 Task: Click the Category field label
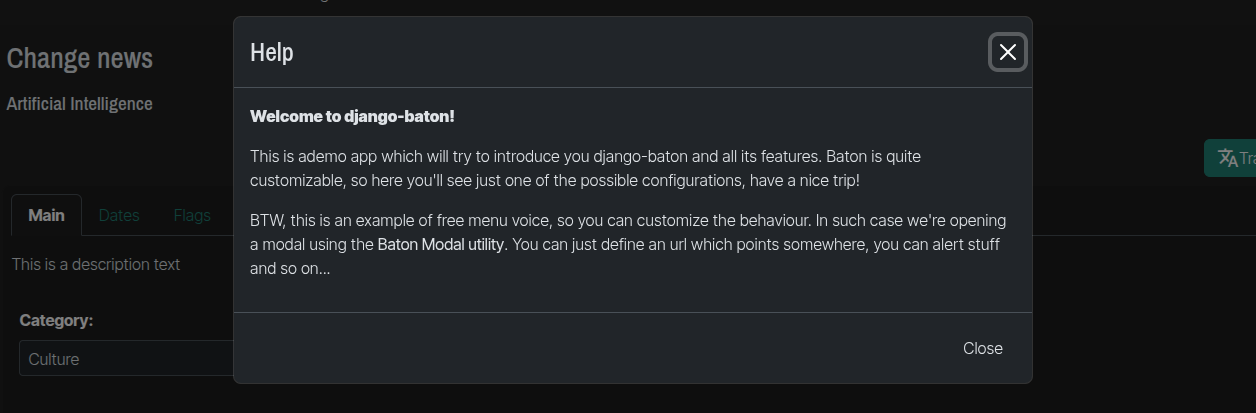tap(56, 320)
